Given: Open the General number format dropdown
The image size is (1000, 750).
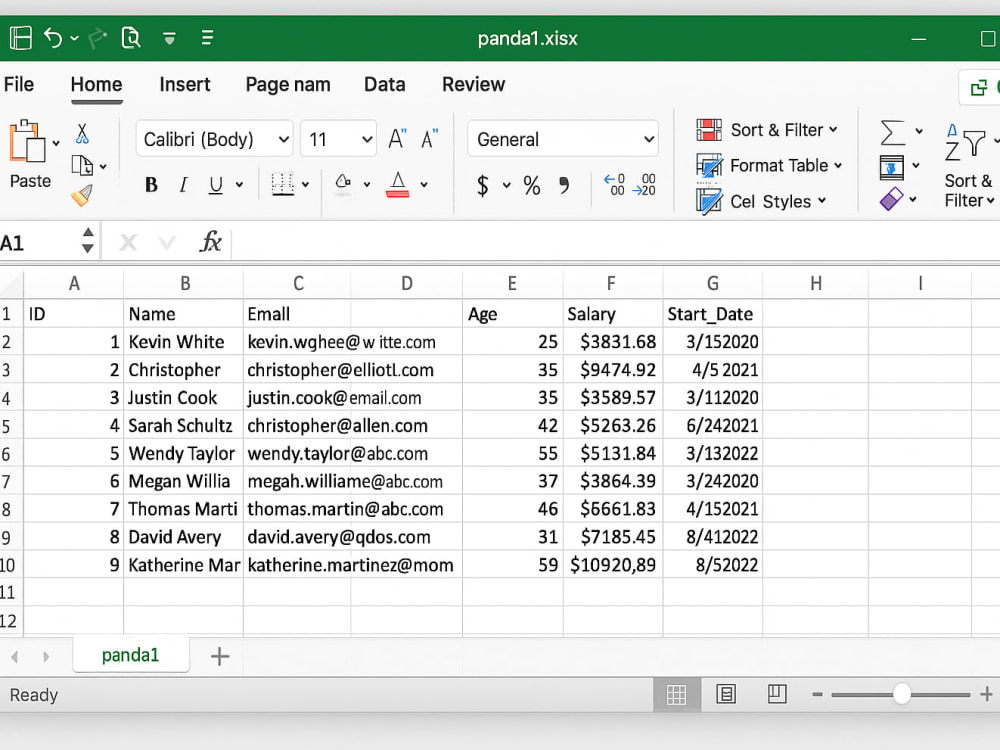Looking at the screenshot, I should 562,138.
